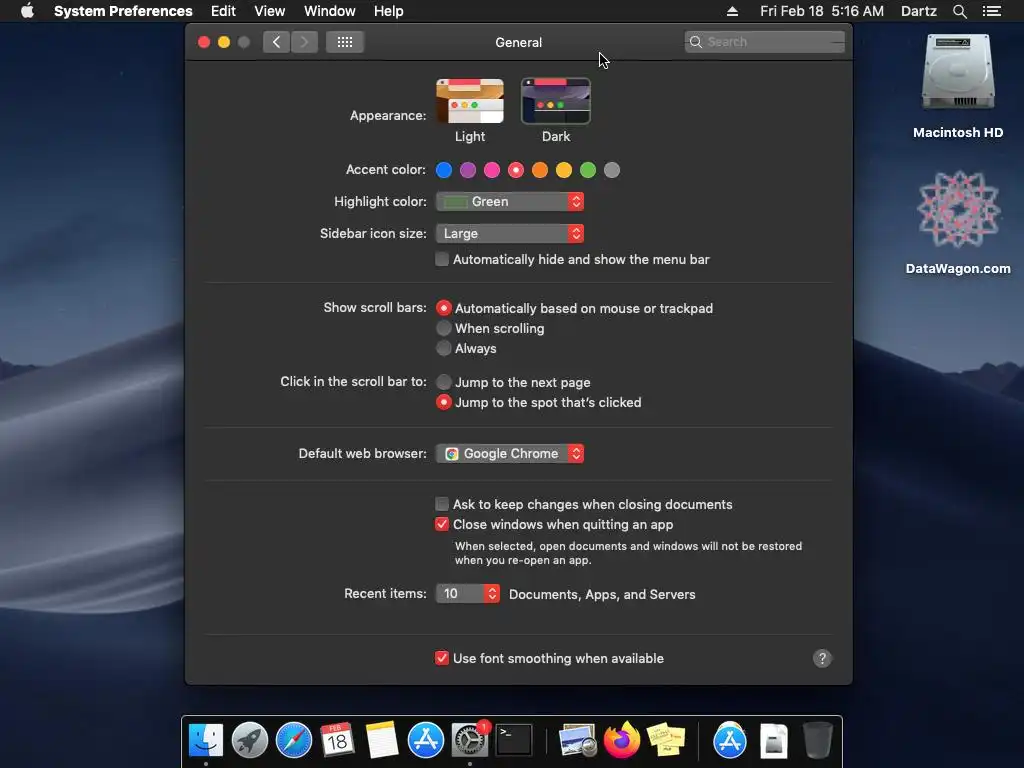Screen dimensions: 1024x768
Task: Open Notification Center list icon
Action: (992, 11)
